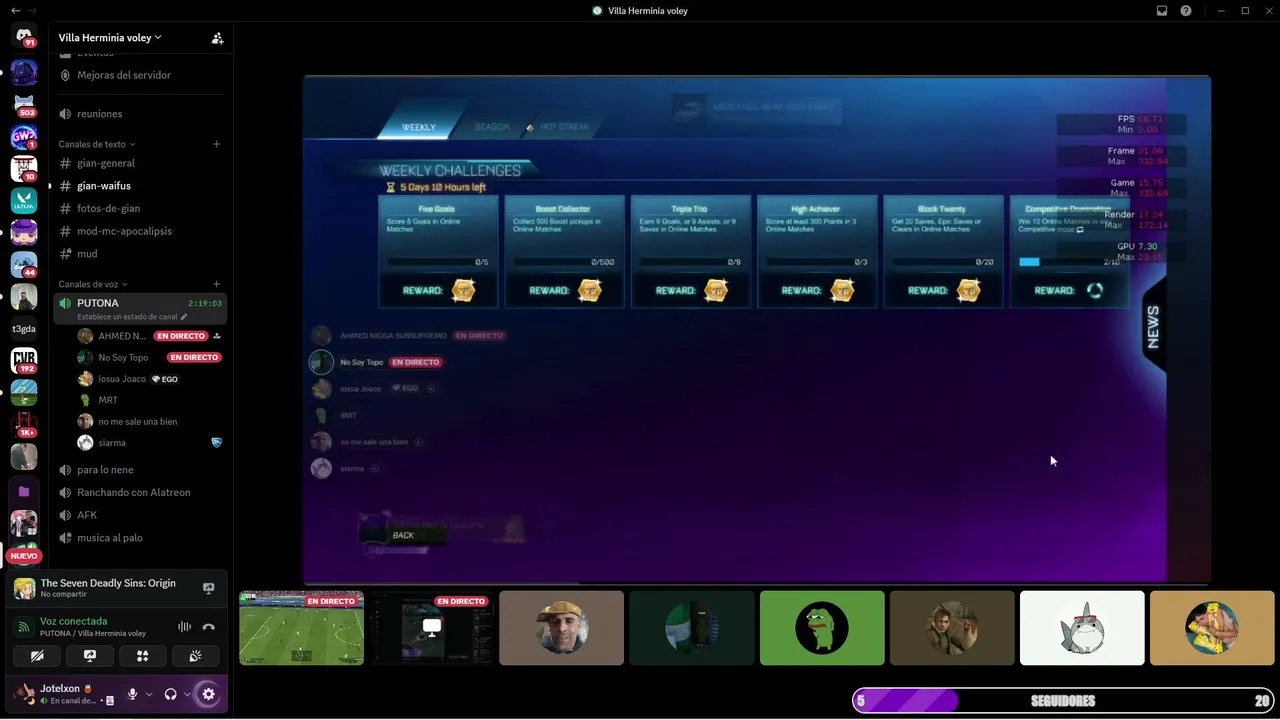Toggle headphone deafen

point(171,694)
